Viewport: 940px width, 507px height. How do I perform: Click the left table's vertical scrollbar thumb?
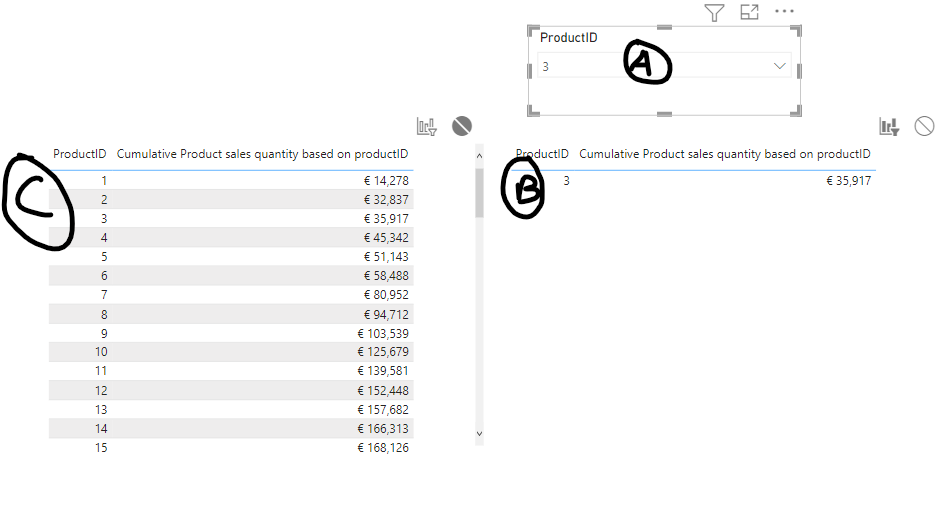click(x=479, y=193)
